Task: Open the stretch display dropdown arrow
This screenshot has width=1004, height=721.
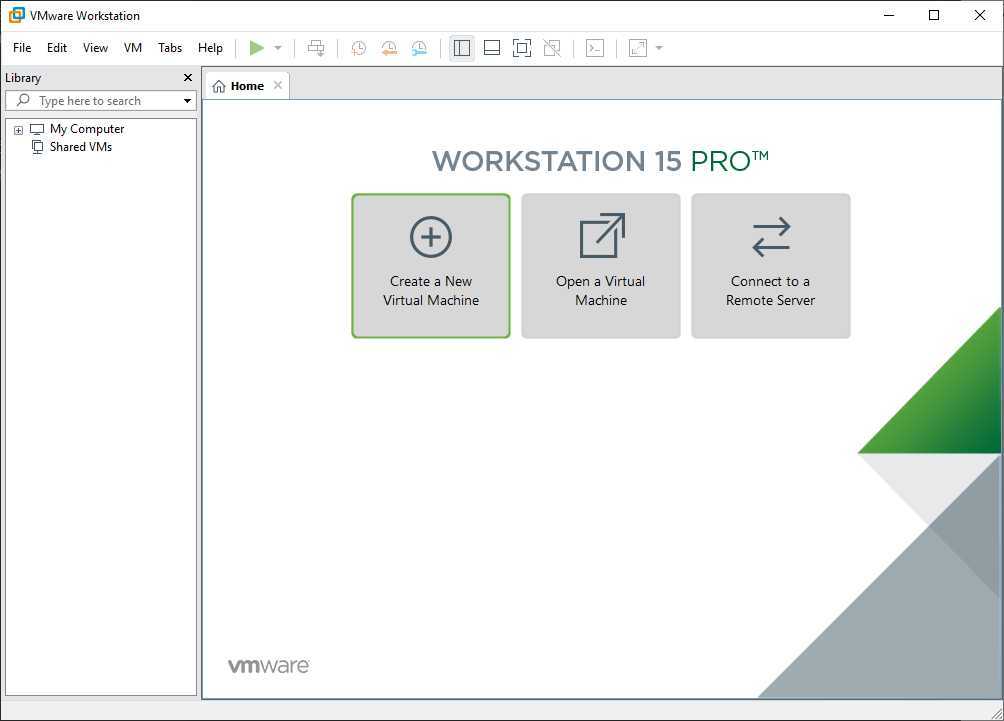Action: 659,48
